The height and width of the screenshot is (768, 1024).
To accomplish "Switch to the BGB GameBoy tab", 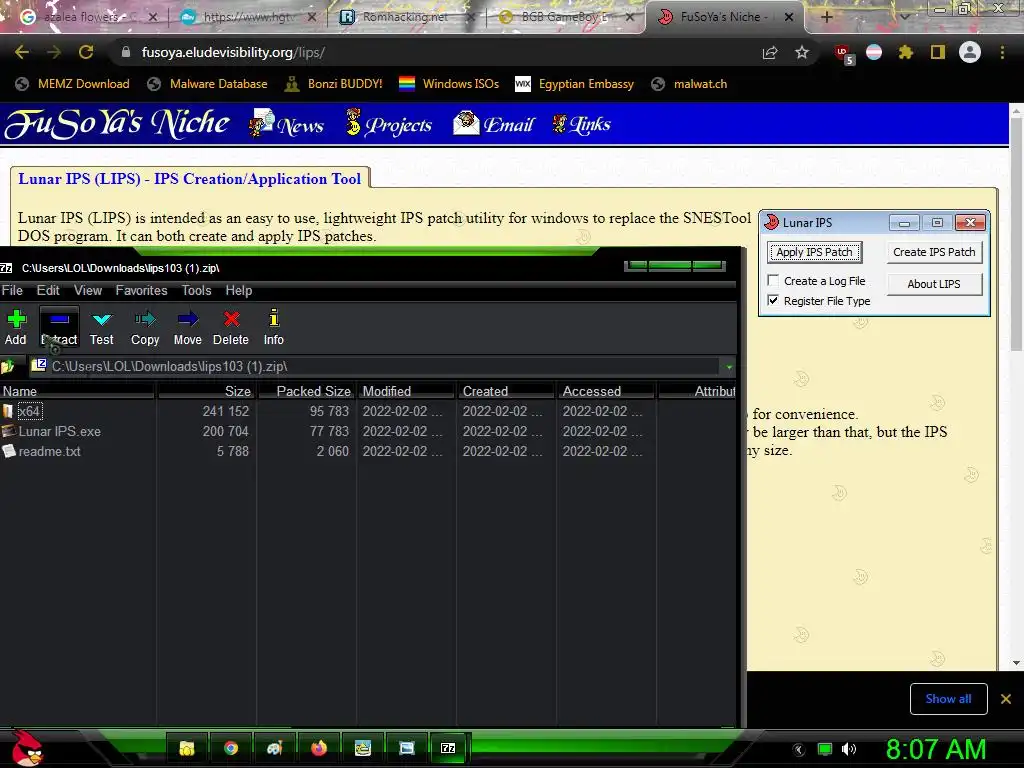I will tap(564, 17).
